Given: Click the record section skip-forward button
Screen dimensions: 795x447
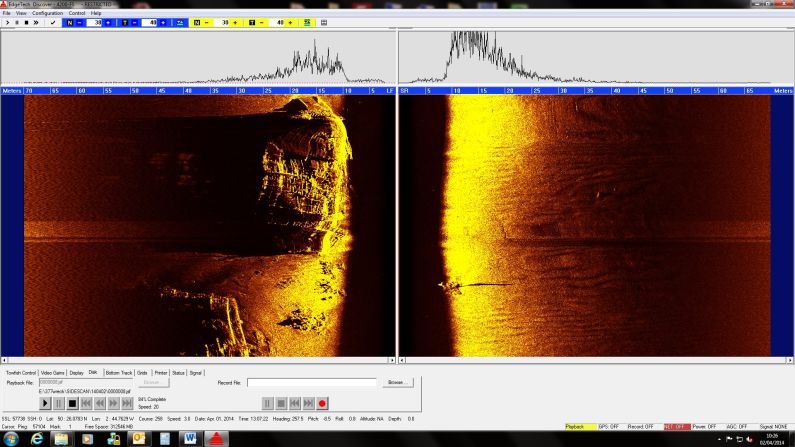Looking at the screenshot, I should pyautogui.click(x=308, y=403).
